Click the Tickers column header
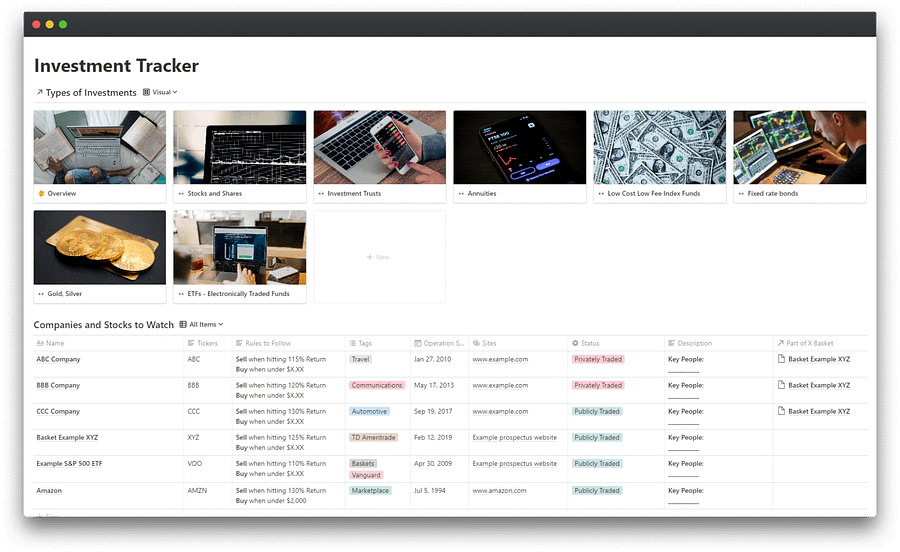 [208, 343]
